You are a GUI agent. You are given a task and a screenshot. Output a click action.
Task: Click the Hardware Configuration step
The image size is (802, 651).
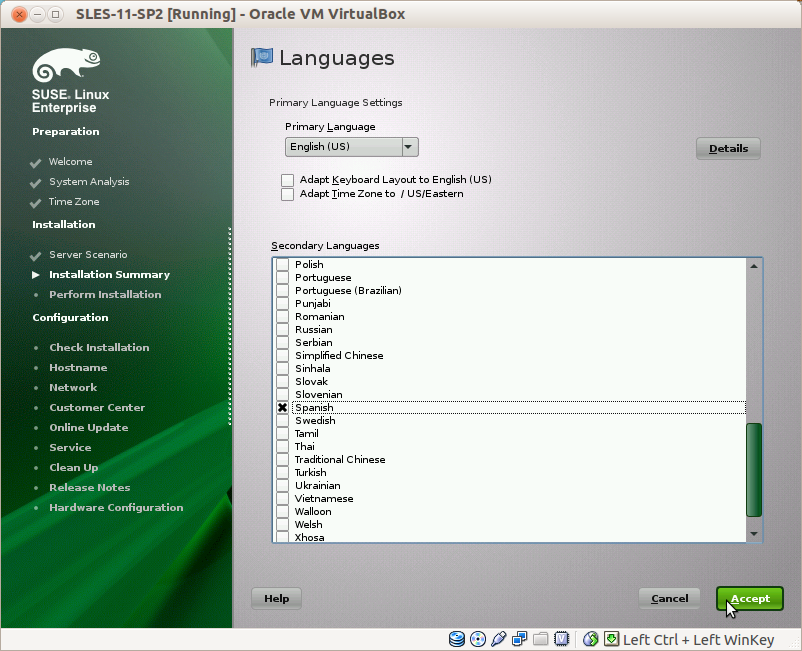(116, 507)
